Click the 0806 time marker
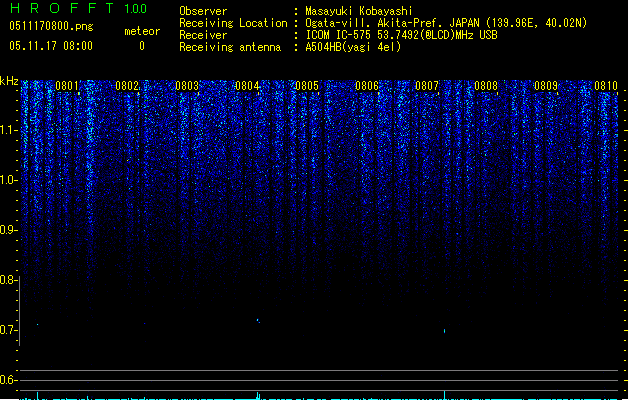The image size is (629, 400). [x=367, y=86]
